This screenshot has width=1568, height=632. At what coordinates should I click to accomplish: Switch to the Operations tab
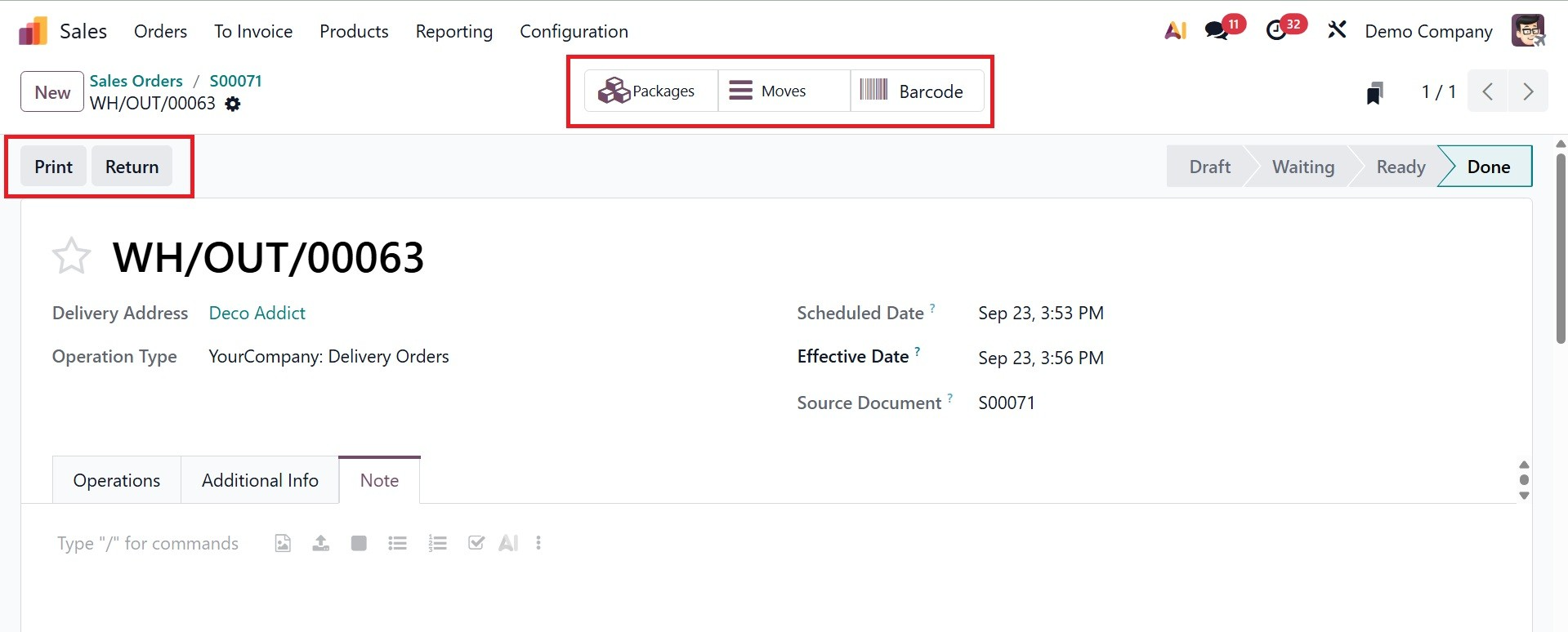pos(117,480)
